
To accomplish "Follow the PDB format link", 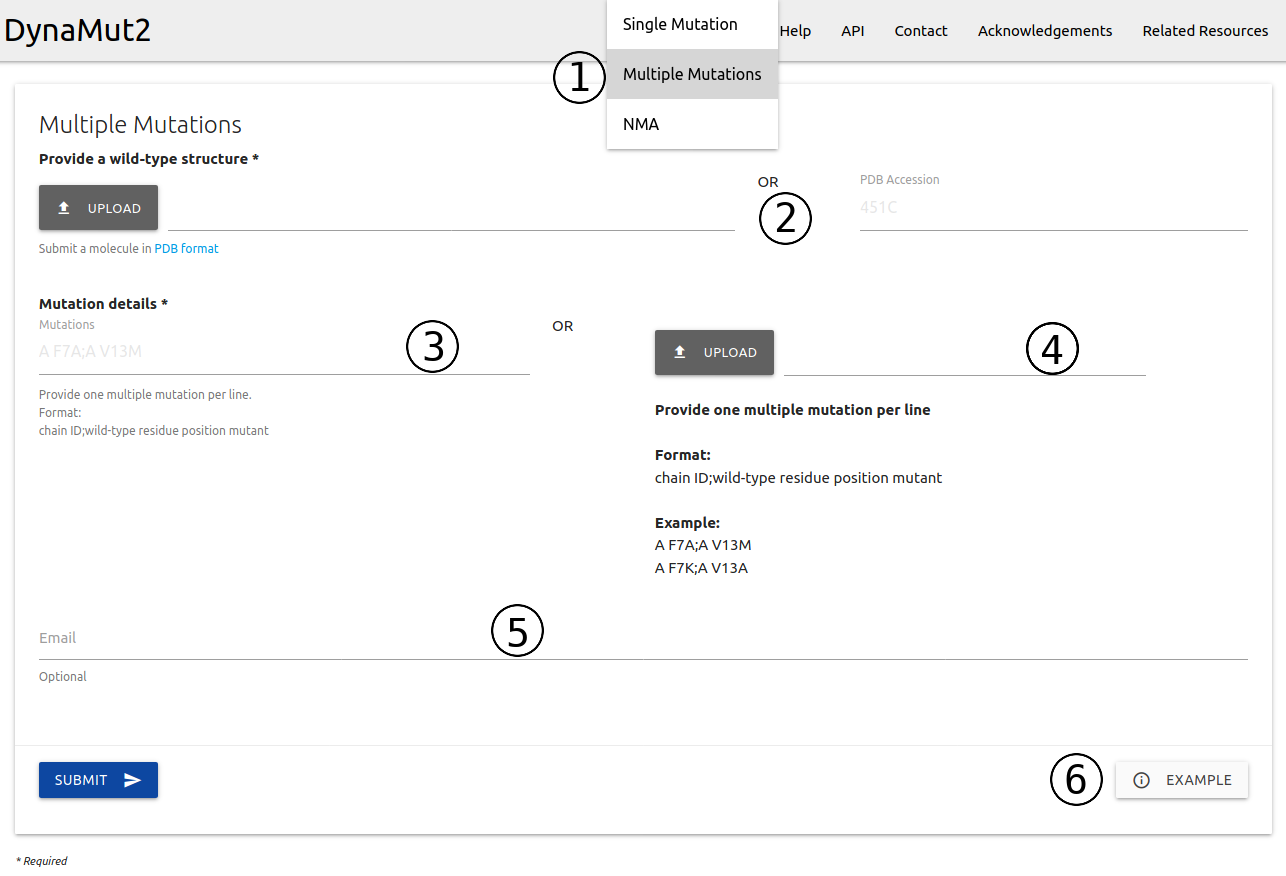I will coord(186,248).
